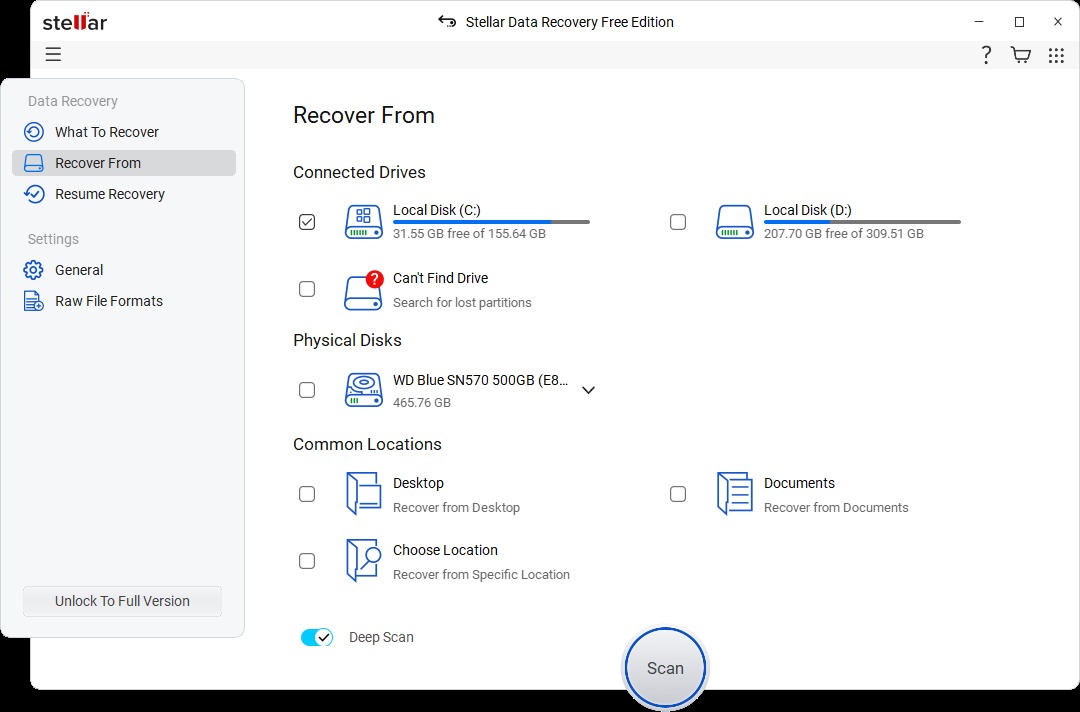Select the What To Recover sidebar icon
The height and width of the screenshot is (712, 1080).
point(35,131)
